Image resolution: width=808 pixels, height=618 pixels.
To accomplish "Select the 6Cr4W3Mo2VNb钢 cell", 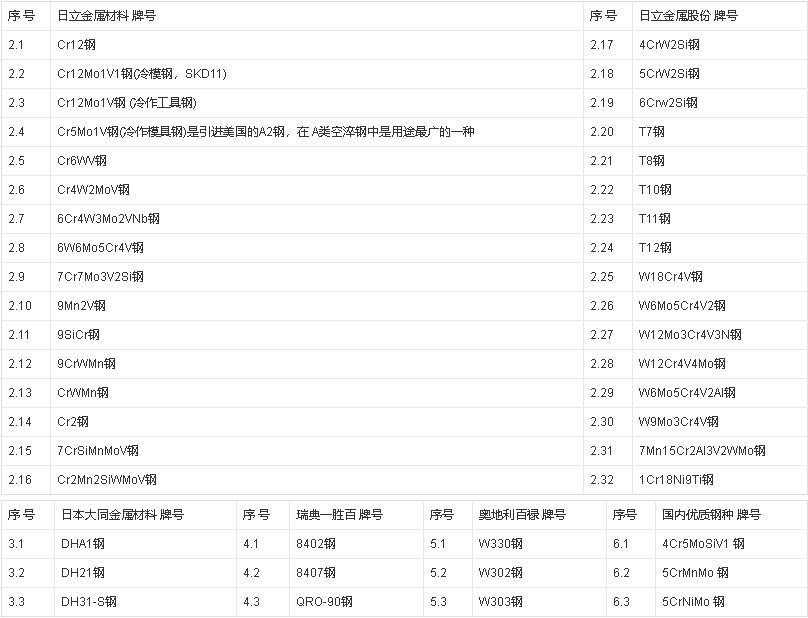I will coord(108,219).
